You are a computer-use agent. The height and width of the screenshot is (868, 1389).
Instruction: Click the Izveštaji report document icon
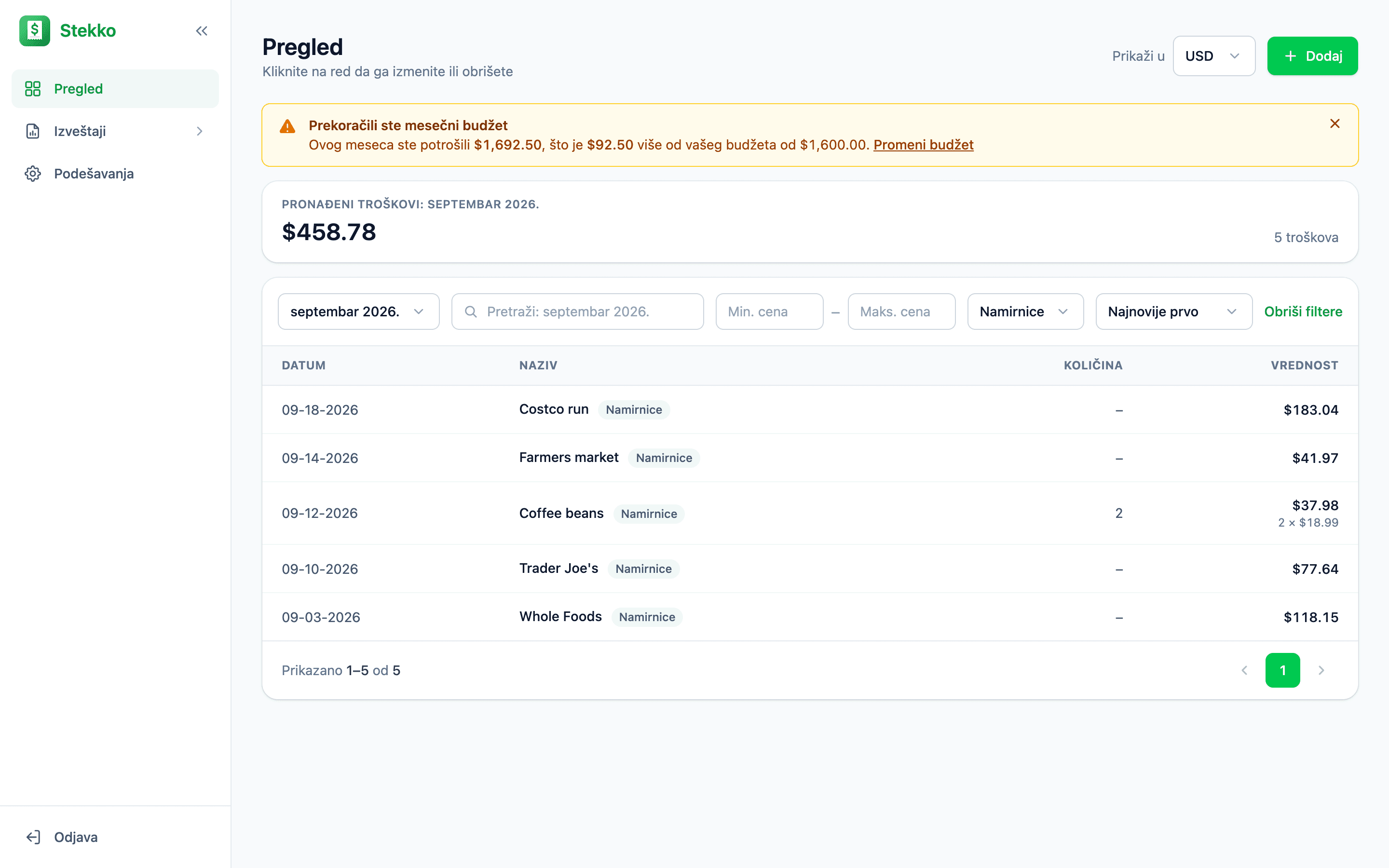(33, 132)
